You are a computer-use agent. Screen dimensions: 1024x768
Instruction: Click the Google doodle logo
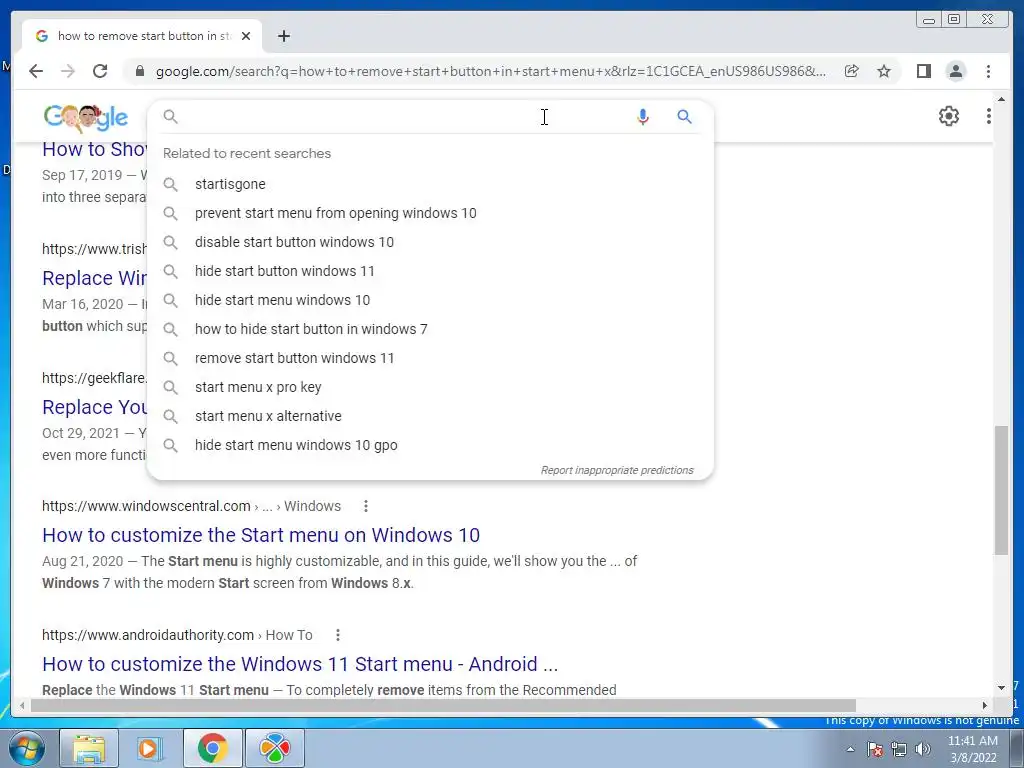pyautogui.click(x=86, y=117)
